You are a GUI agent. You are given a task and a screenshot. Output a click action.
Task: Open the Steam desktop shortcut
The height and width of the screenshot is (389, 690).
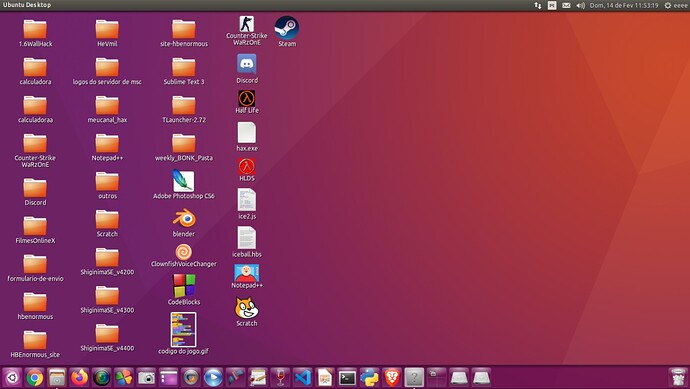pos(286,28)
